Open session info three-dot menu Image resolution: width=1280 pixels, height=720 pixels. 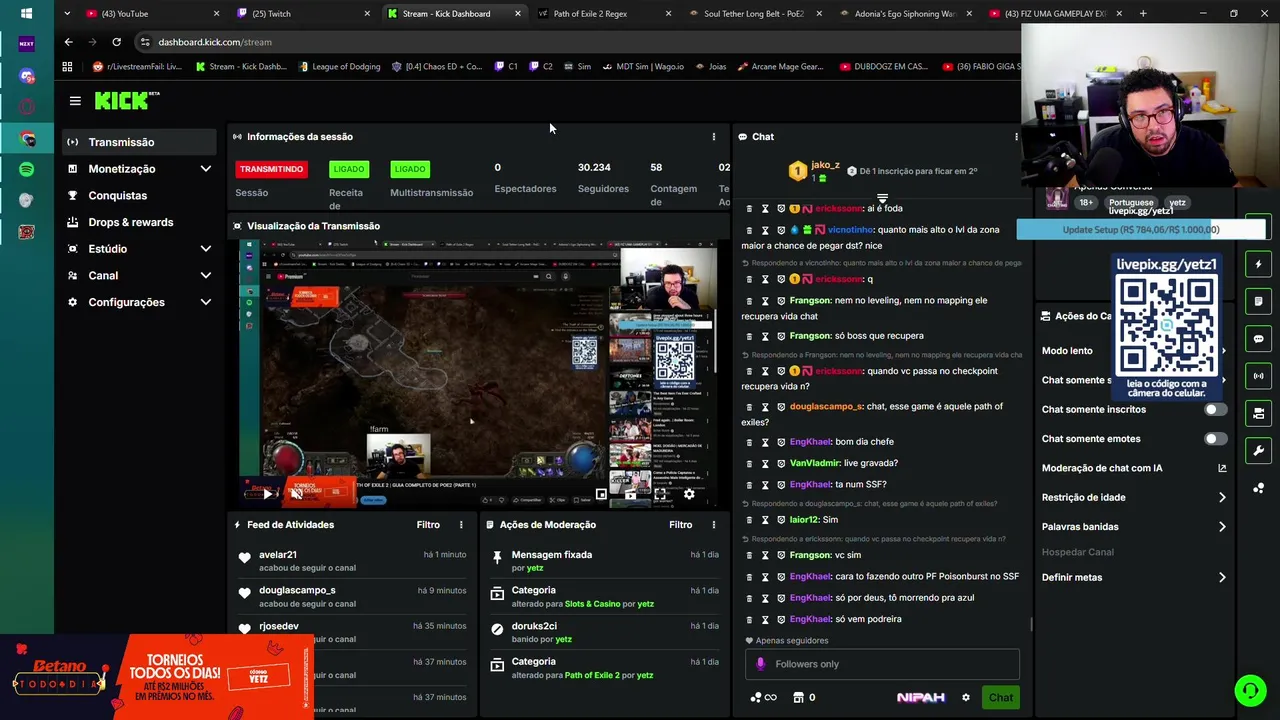(713, 137)
